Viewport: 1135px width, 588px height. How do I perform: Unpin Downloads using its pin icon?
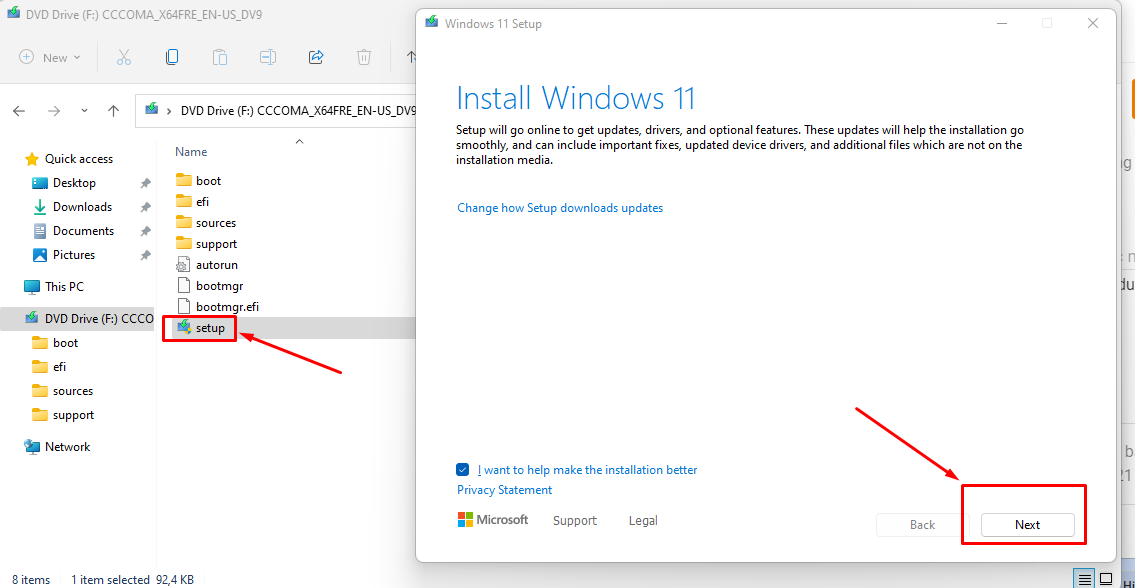click(145, 207)
